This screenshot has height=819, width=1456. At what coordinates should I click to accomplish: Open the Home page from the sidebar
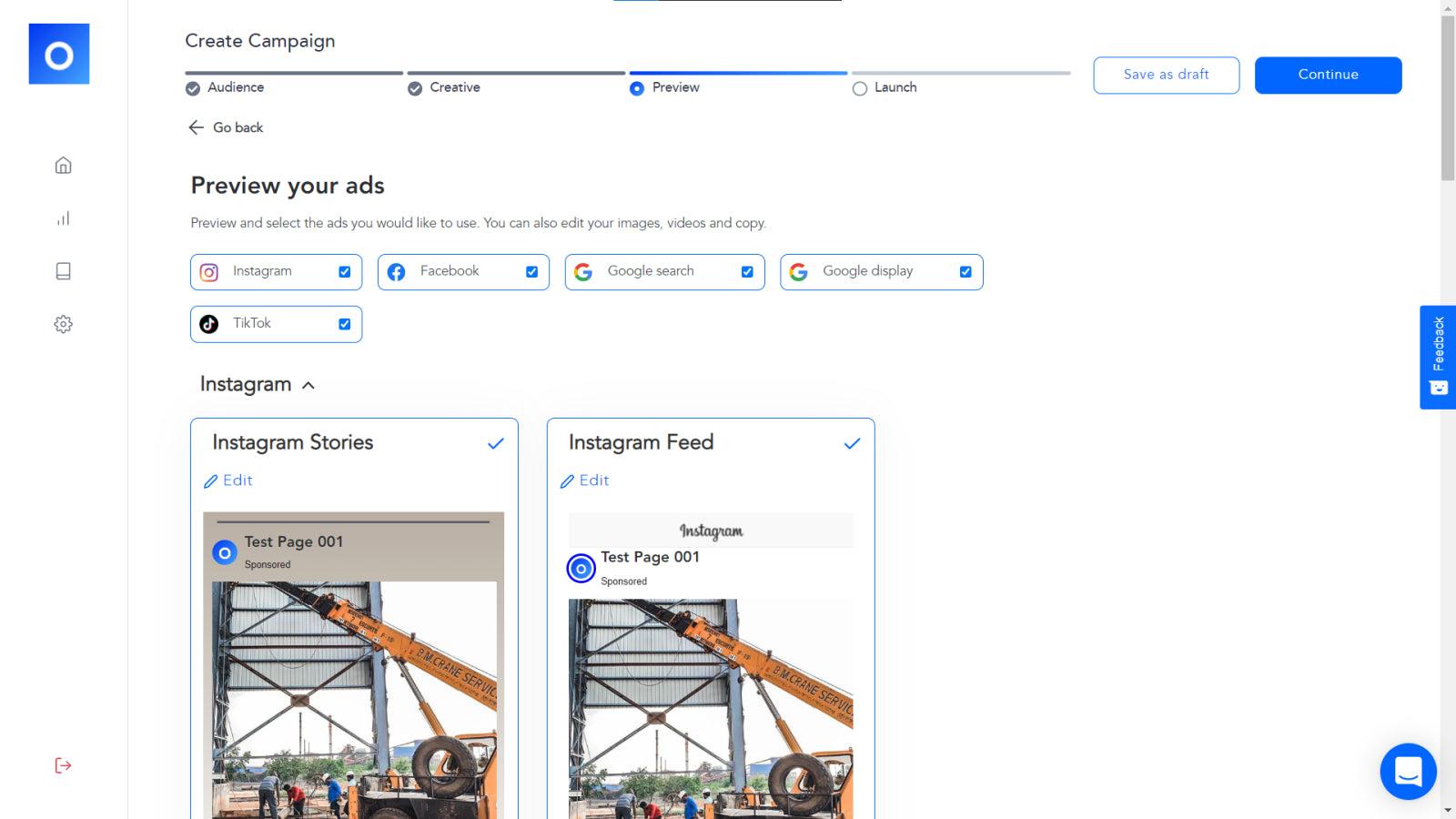[63, 166]
